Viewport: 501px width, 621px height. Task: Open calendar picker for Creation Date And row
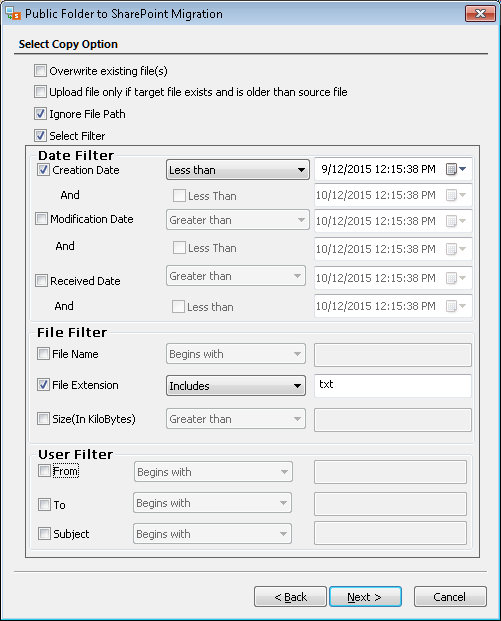click(x=456, y=195)
